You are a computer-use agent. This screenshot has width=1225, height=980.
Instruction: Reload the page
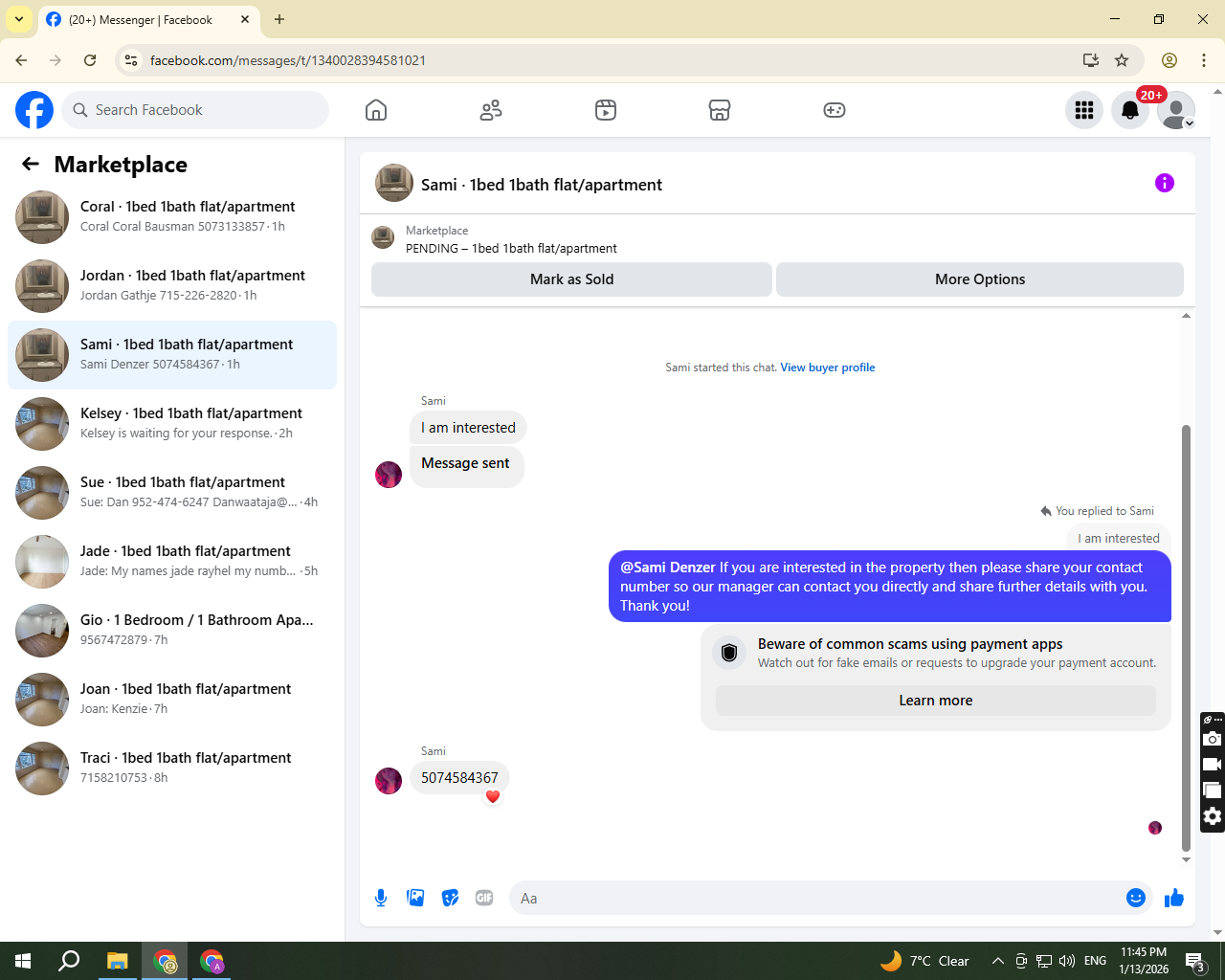point(90,60)
